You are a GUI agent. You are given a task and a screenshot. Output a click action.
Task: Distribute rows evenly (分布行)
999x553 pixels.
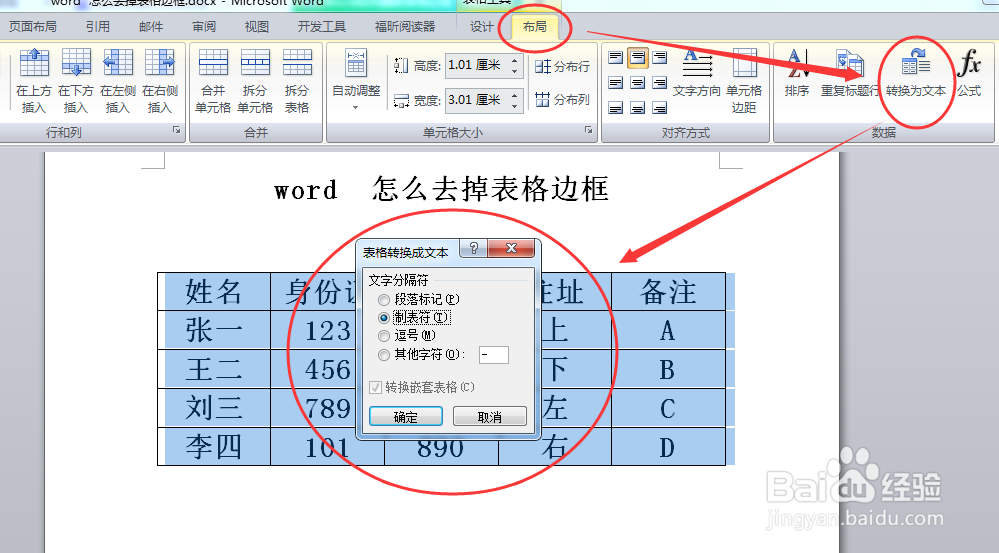pos(563,66)
